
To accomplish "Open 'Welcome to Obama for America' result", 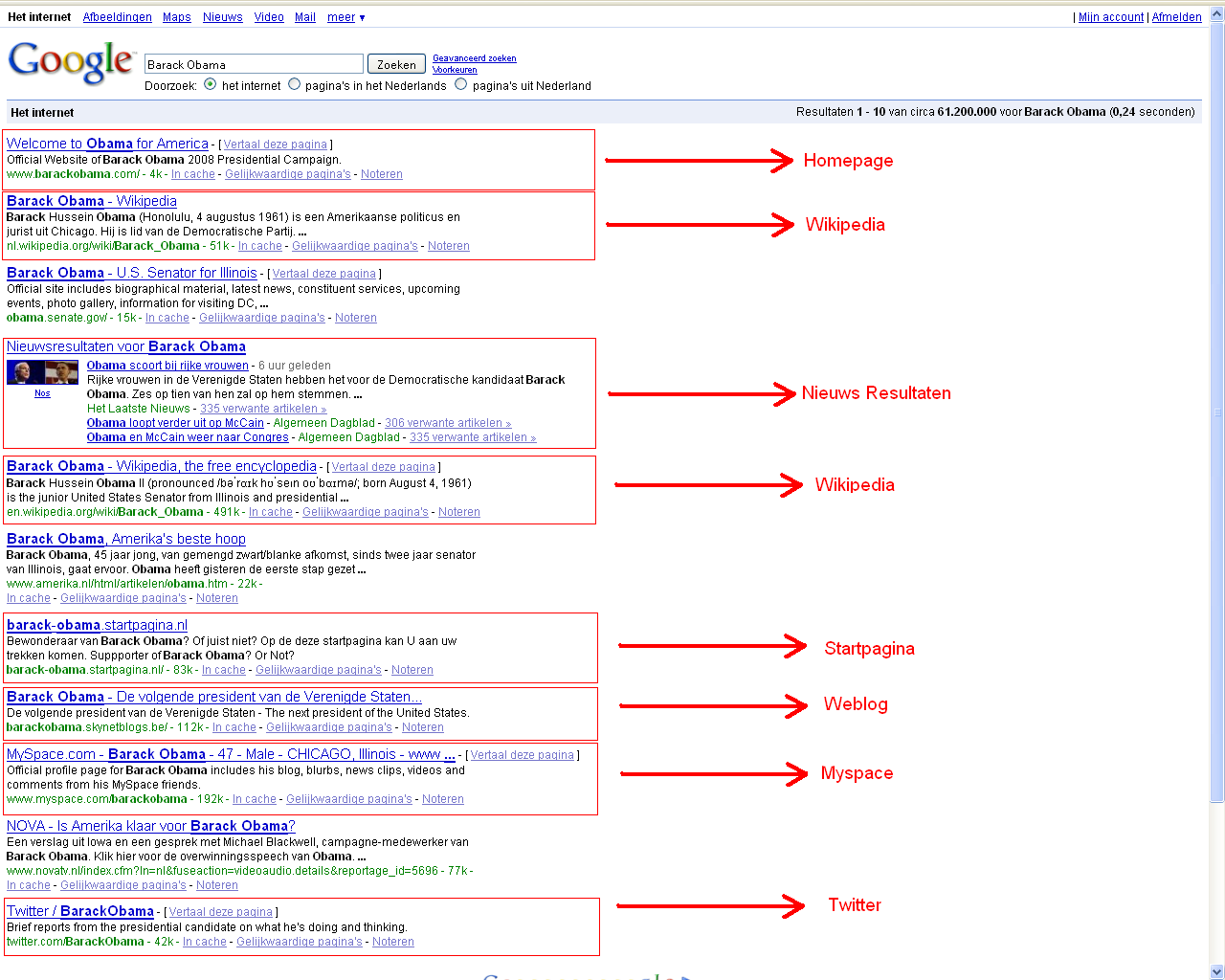I will [107, 144].
